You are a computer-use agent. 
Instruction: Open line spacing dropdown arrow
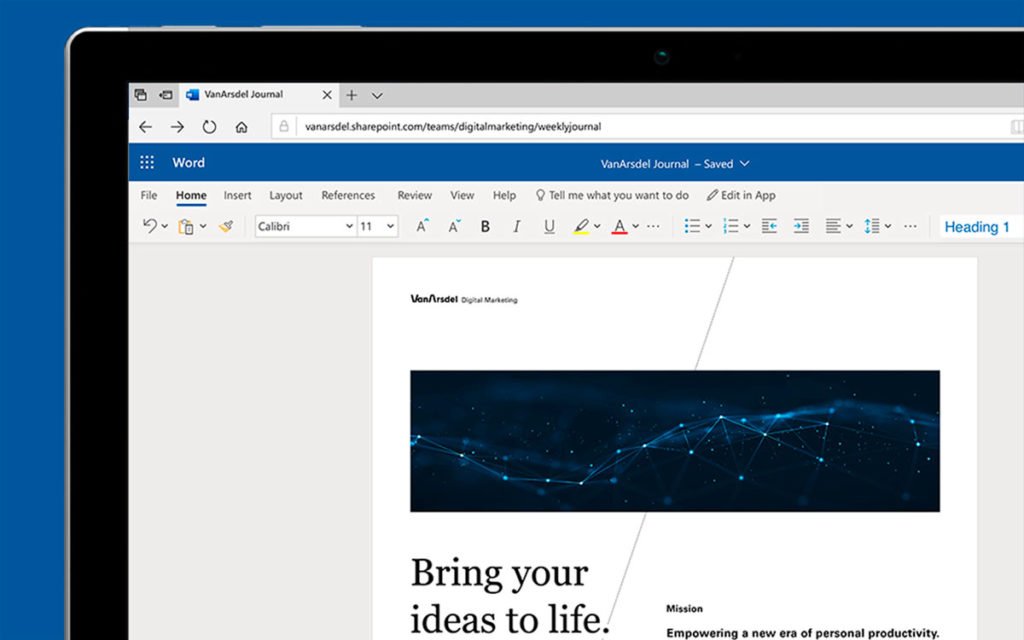tap(888, 227)
